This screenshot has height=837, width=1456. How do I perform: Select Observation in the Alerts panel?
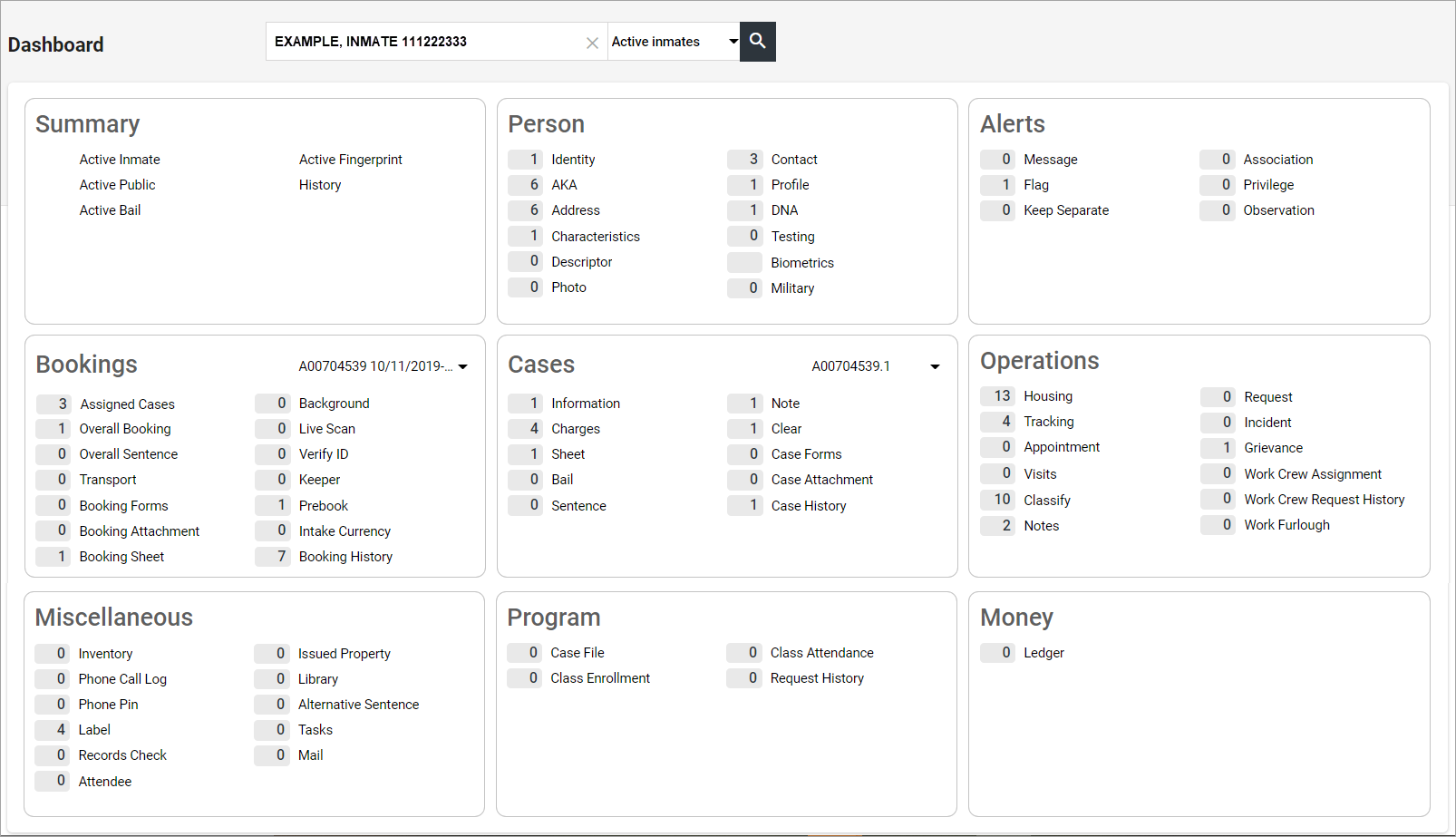pyautogui.click(x=1279, y=210)
